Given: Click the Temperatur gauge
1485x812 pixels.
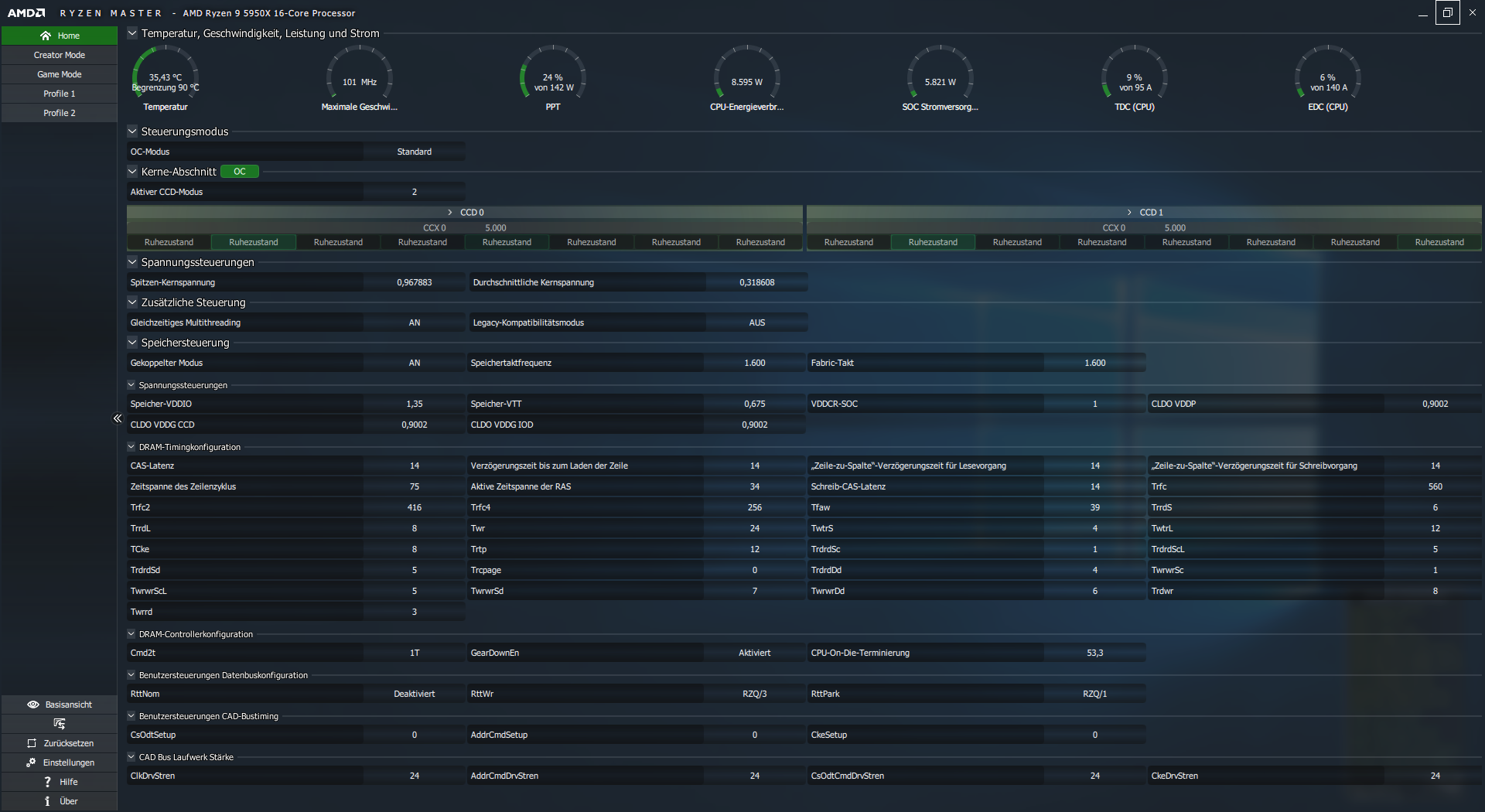Looking at the screenshot, I should 166,78.
